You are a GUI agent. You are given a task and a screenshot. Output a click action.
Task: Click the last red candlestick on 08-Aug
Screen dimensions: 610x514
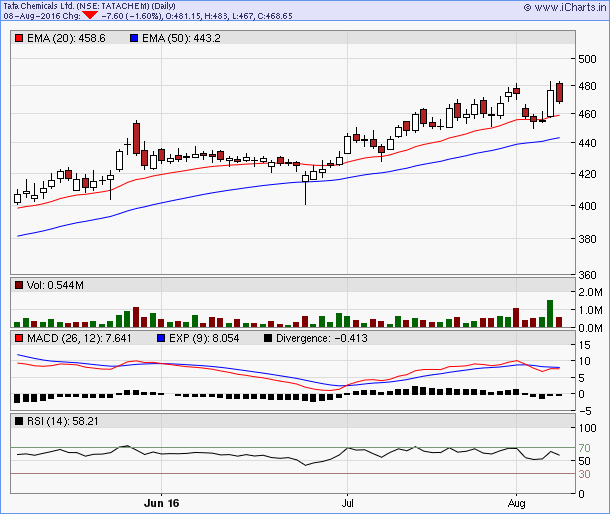(x=559, y=92)
